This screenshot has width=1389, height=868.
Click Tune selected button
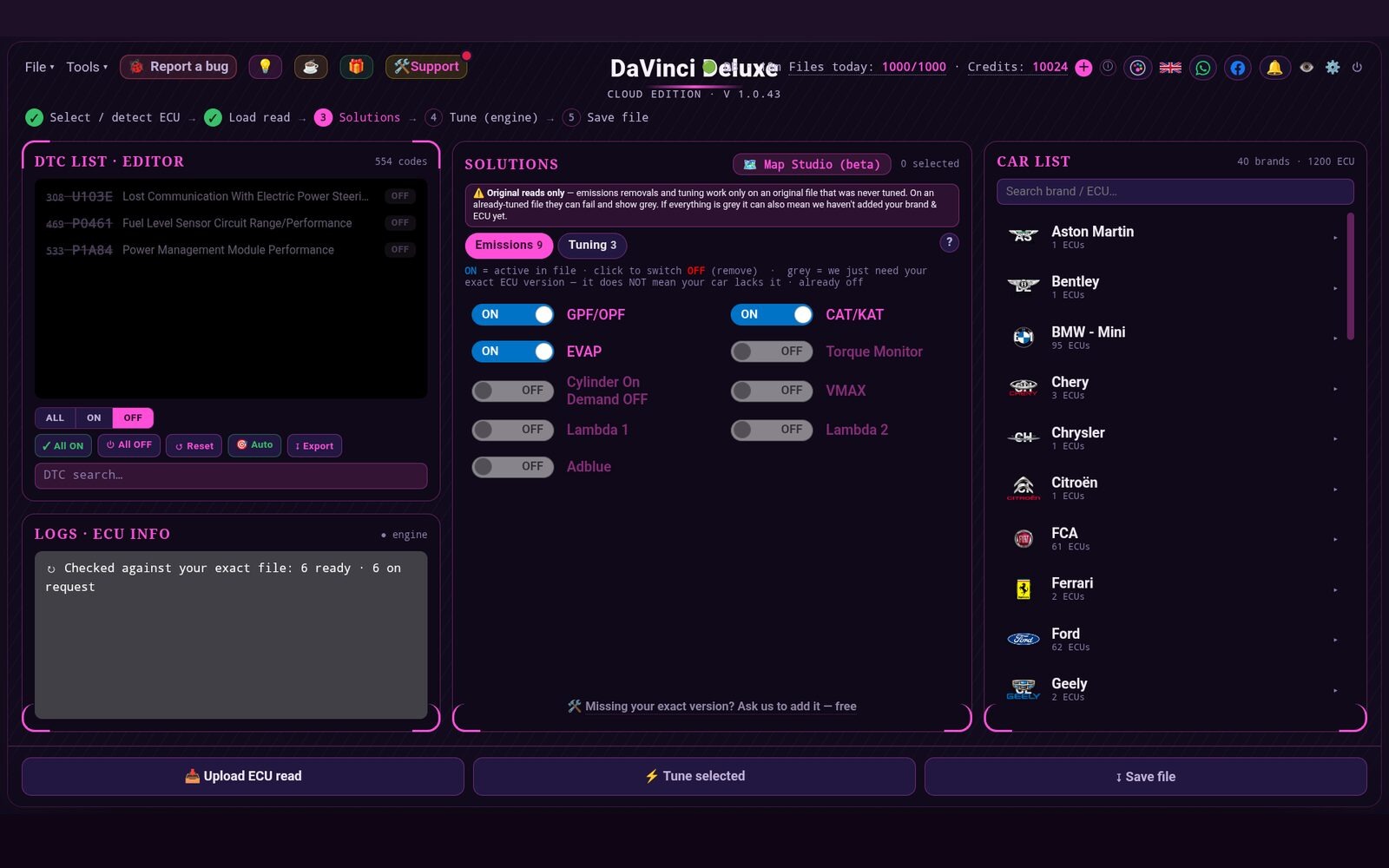(x=694, y=776)
